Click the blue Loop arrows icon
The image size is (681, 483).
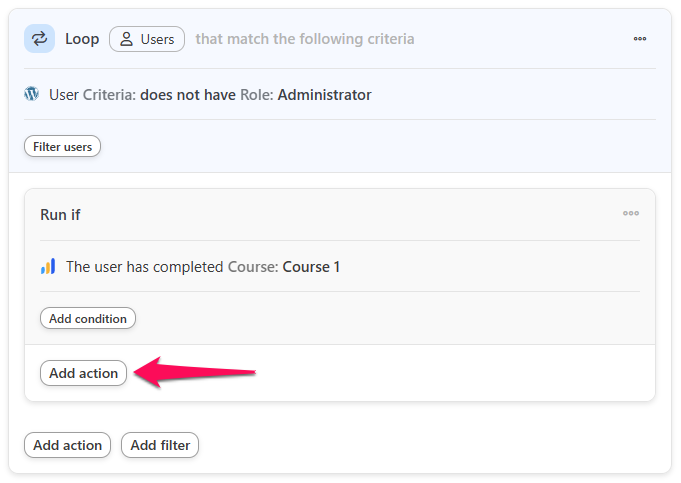coord(39,39)
